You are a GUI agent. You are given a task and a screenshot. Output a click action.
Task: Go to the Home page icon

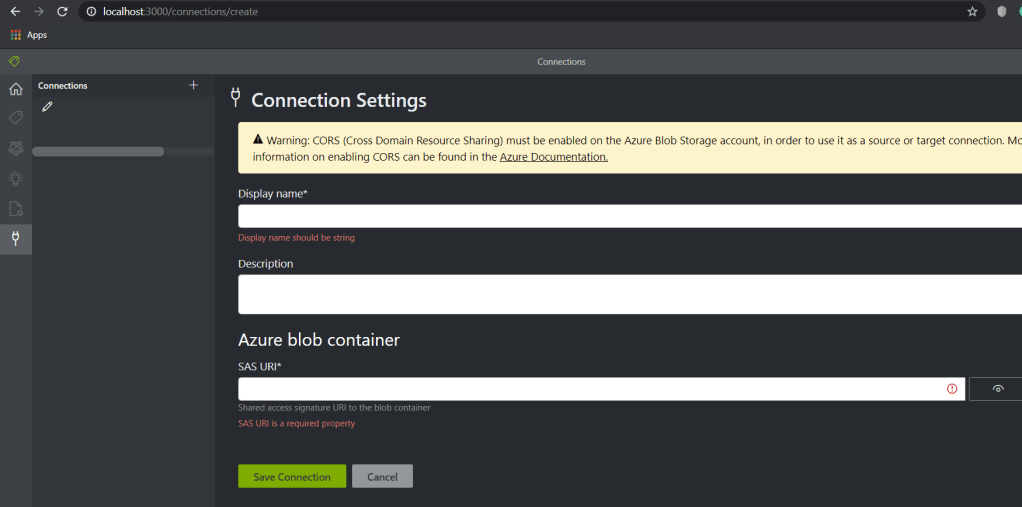point(15,89)
